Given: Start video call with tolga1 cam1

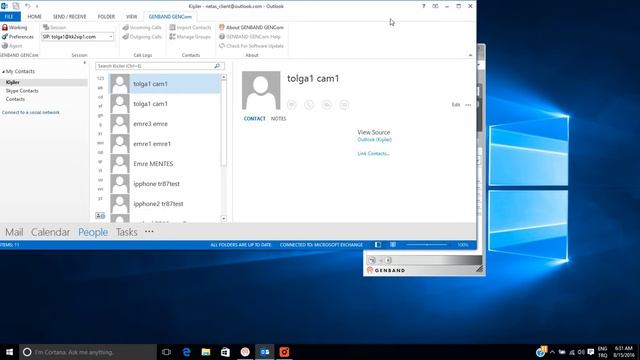Looking at the screenshot, I should [x=327, y=105].
